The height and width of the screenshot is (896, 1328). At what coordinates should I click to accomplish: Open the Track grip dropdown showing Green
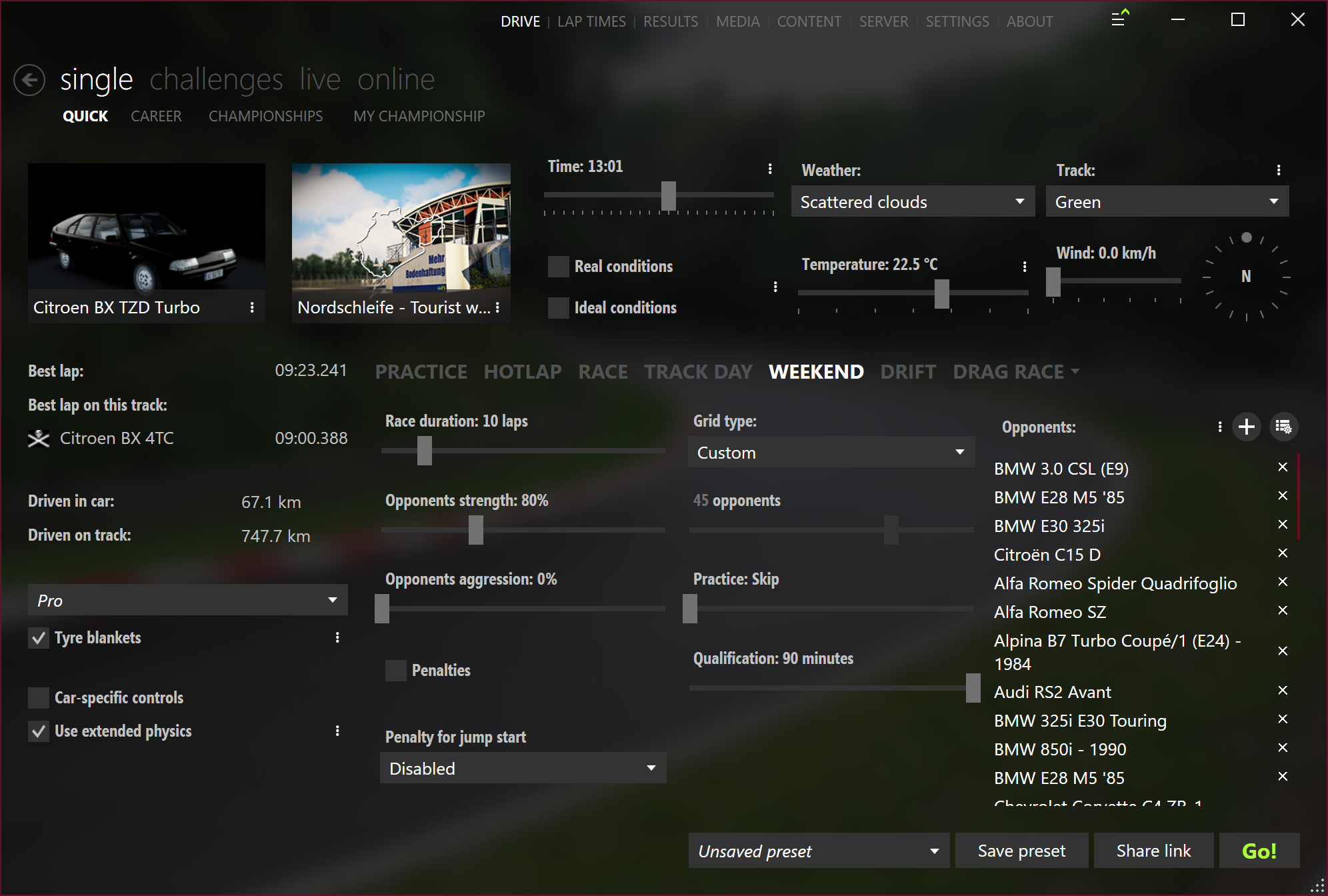pyautogui.click(x=1167, y=201)
